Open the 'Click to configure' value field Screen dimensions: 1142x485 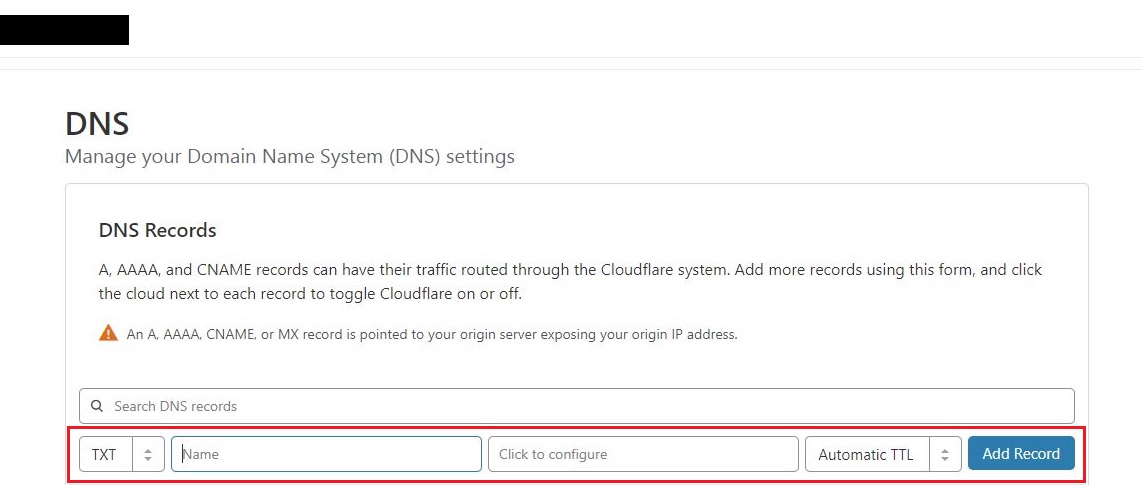coord(643,454)
